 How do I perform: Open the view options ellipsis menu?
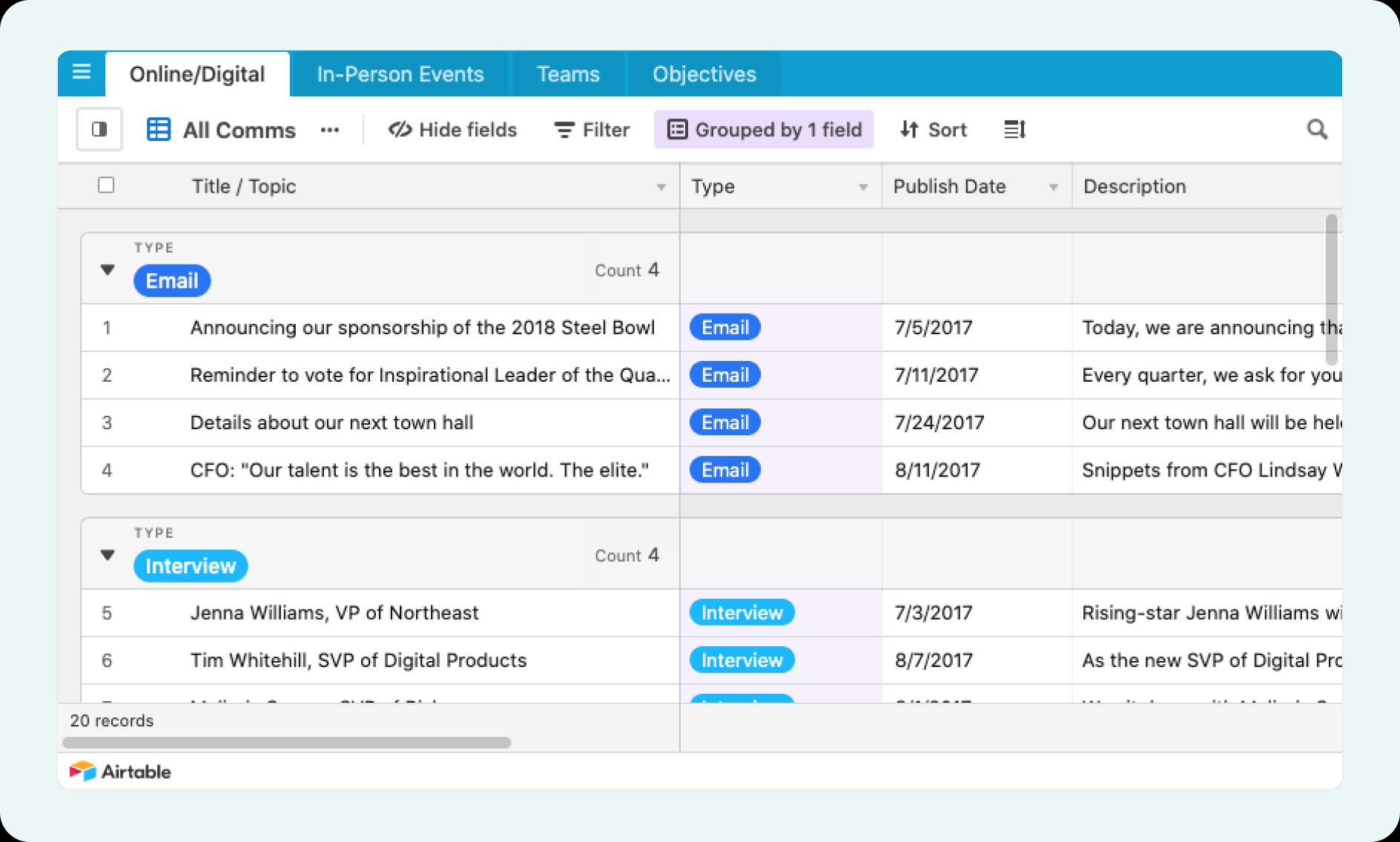click(330, 130)
